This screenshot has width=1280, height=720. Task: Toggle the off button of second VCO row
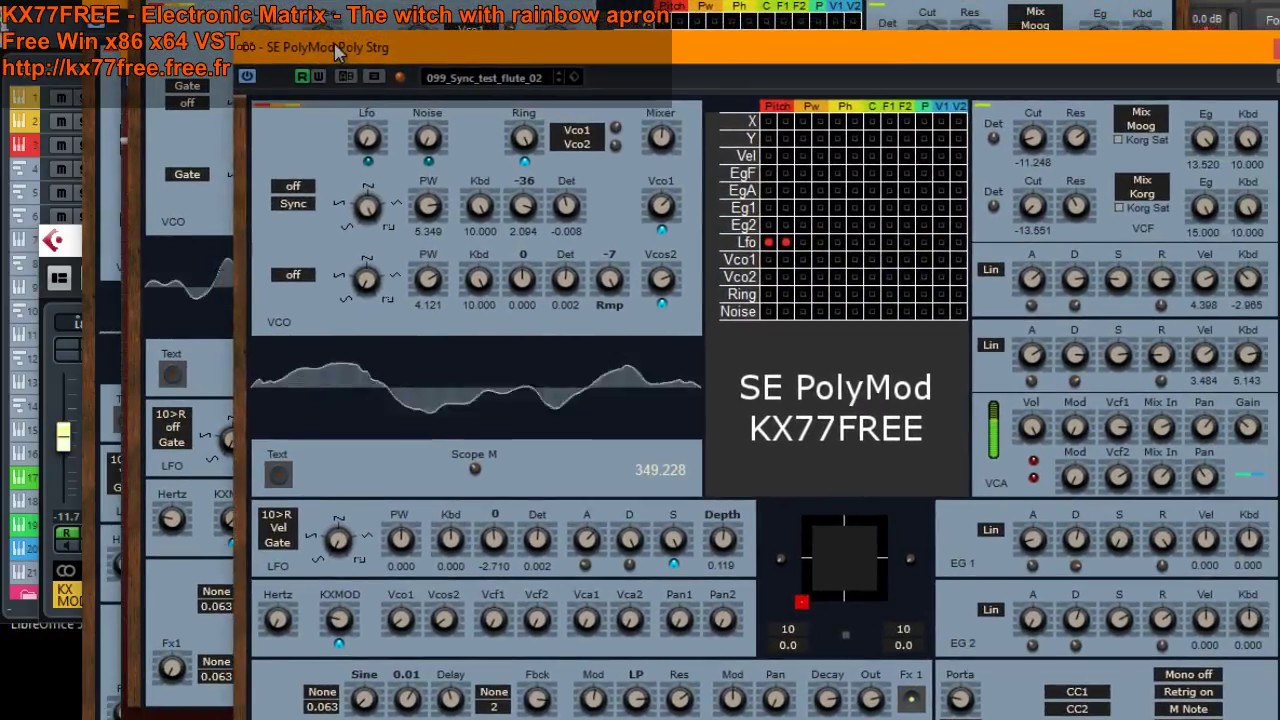pyautogui.click(x=293, y=275)
